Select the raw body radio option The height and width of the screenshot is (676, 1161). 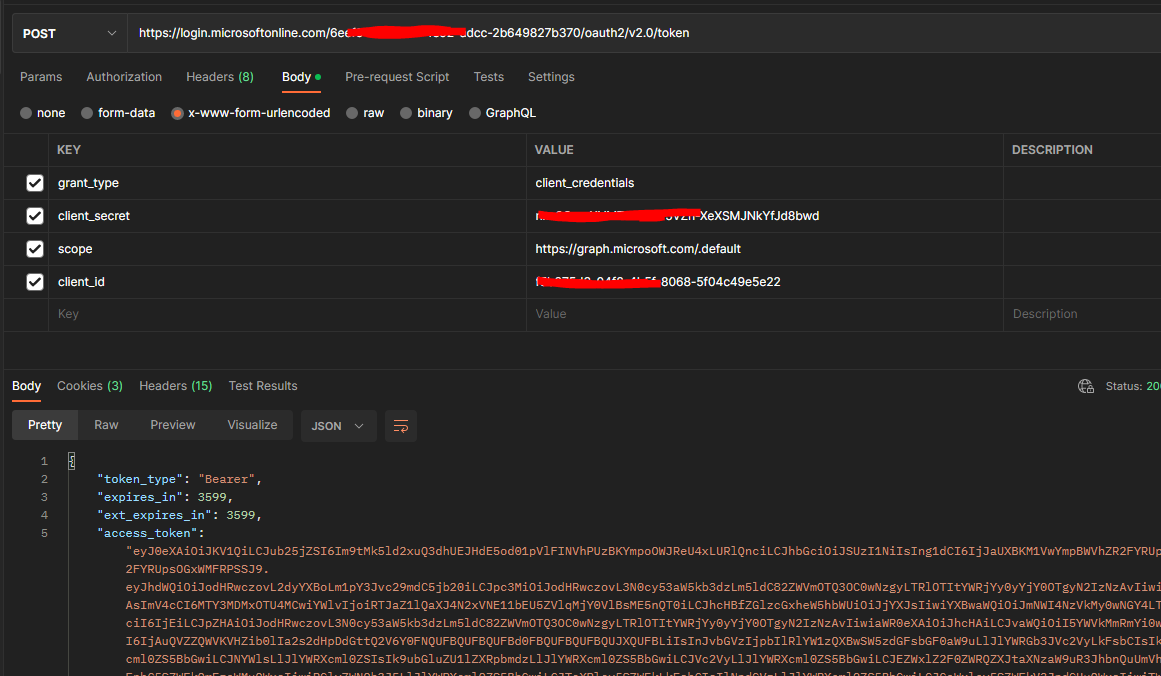[352, 113]
